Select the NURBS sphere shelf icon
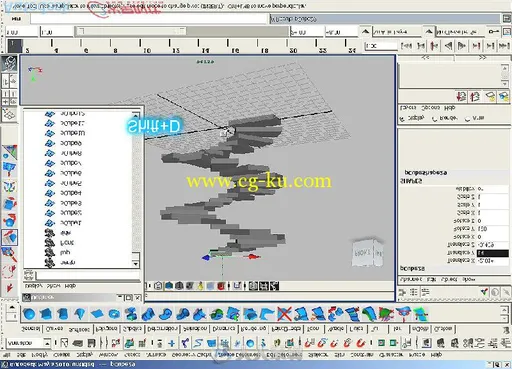Image resolution: width=512 pixels, height=369 pixels. click(29, 314)
